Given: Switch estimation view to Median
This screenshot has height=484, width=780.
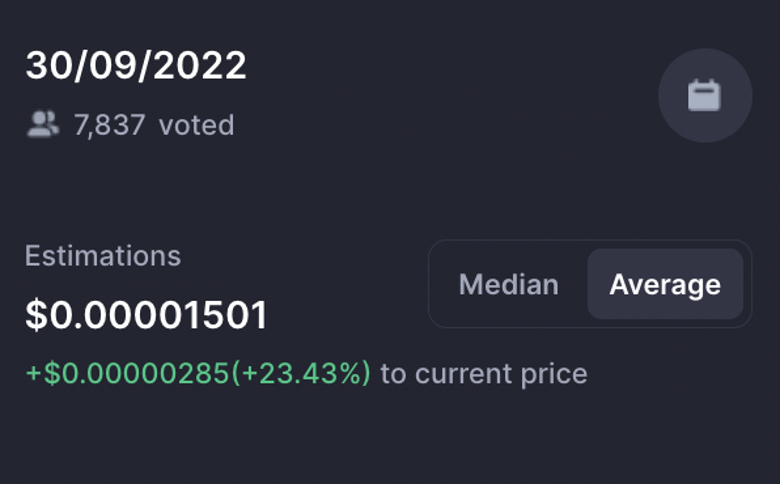Looking at the screenshot, I should [508, 285].
